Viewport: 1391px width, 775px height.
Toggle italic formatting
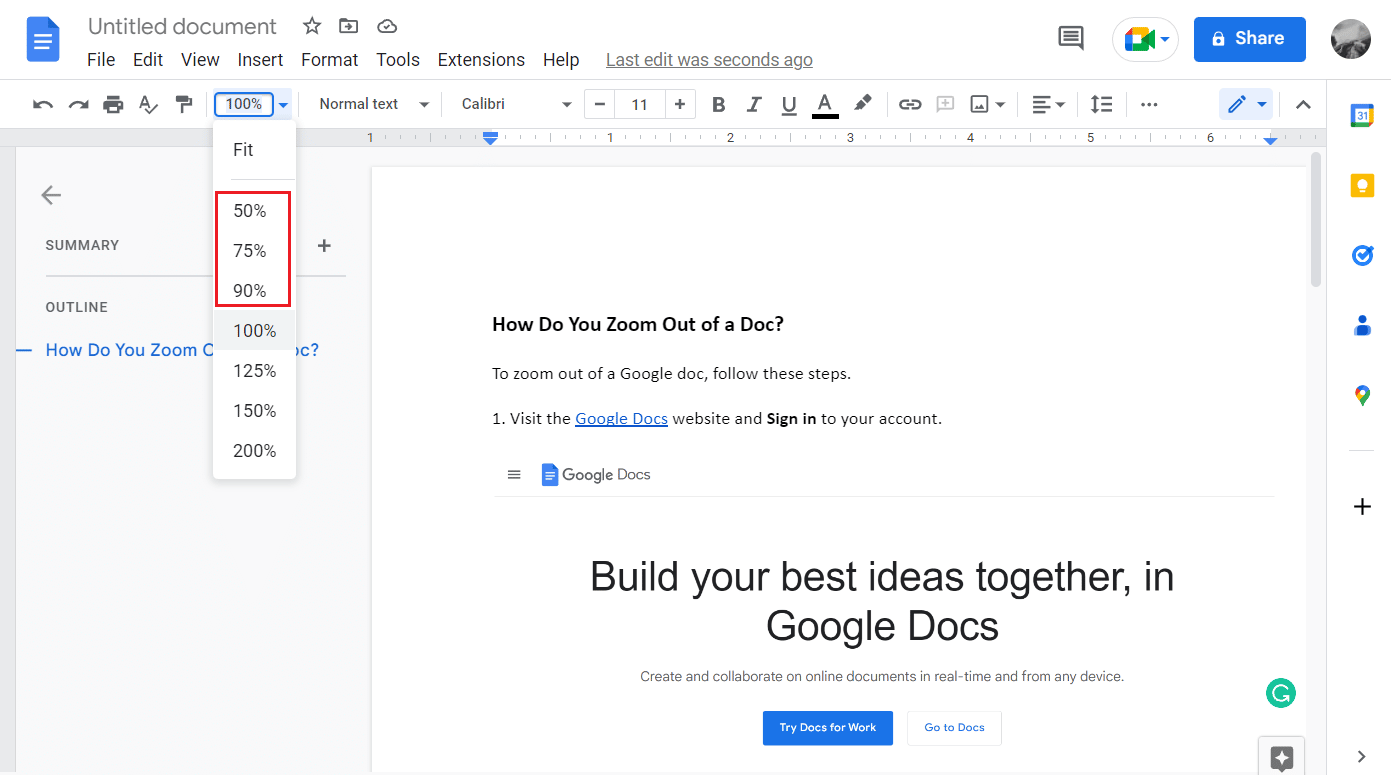point(754,104)
